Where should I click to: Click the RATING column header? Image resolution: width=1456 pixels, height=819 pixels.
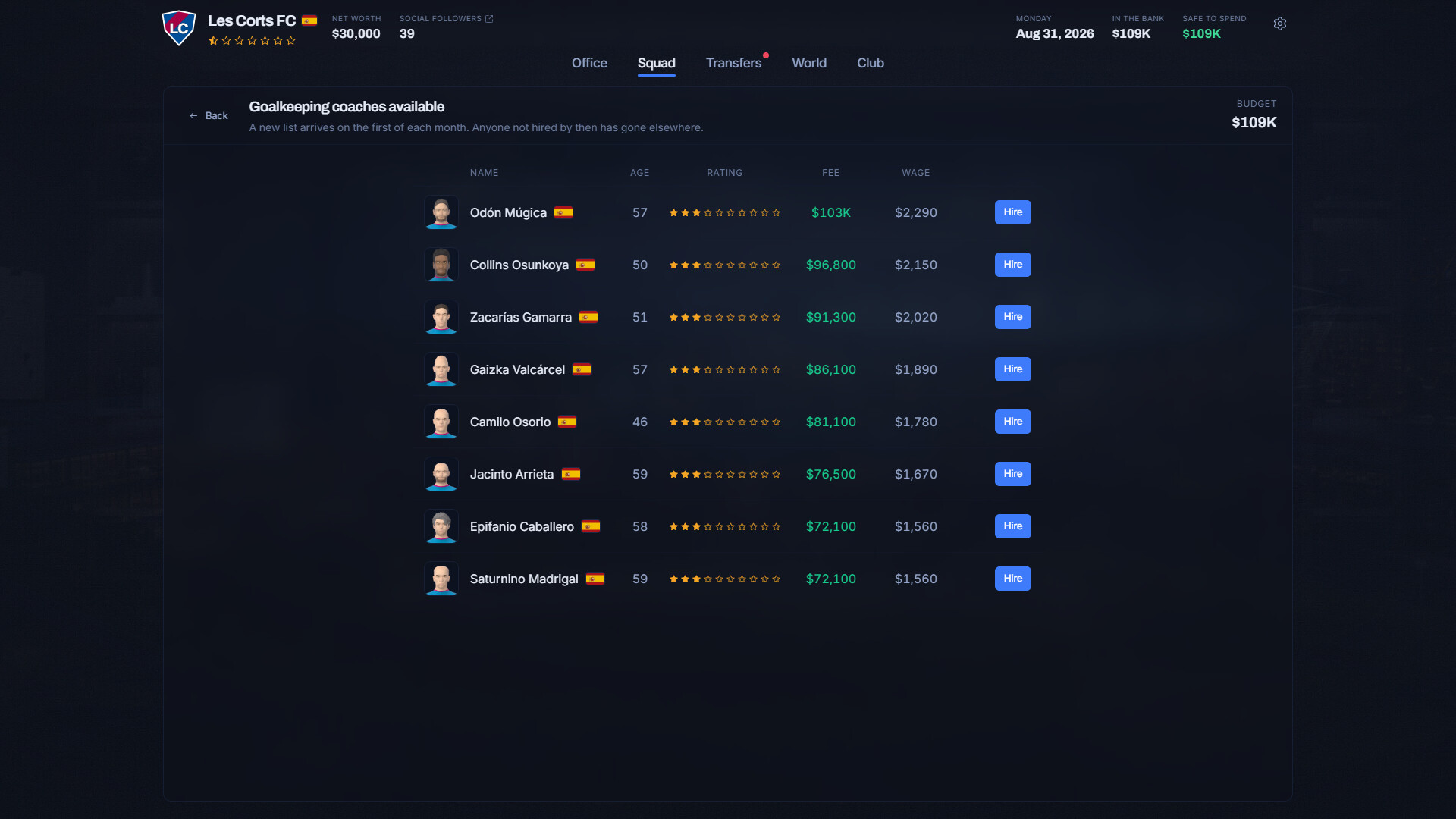(724, 173)
